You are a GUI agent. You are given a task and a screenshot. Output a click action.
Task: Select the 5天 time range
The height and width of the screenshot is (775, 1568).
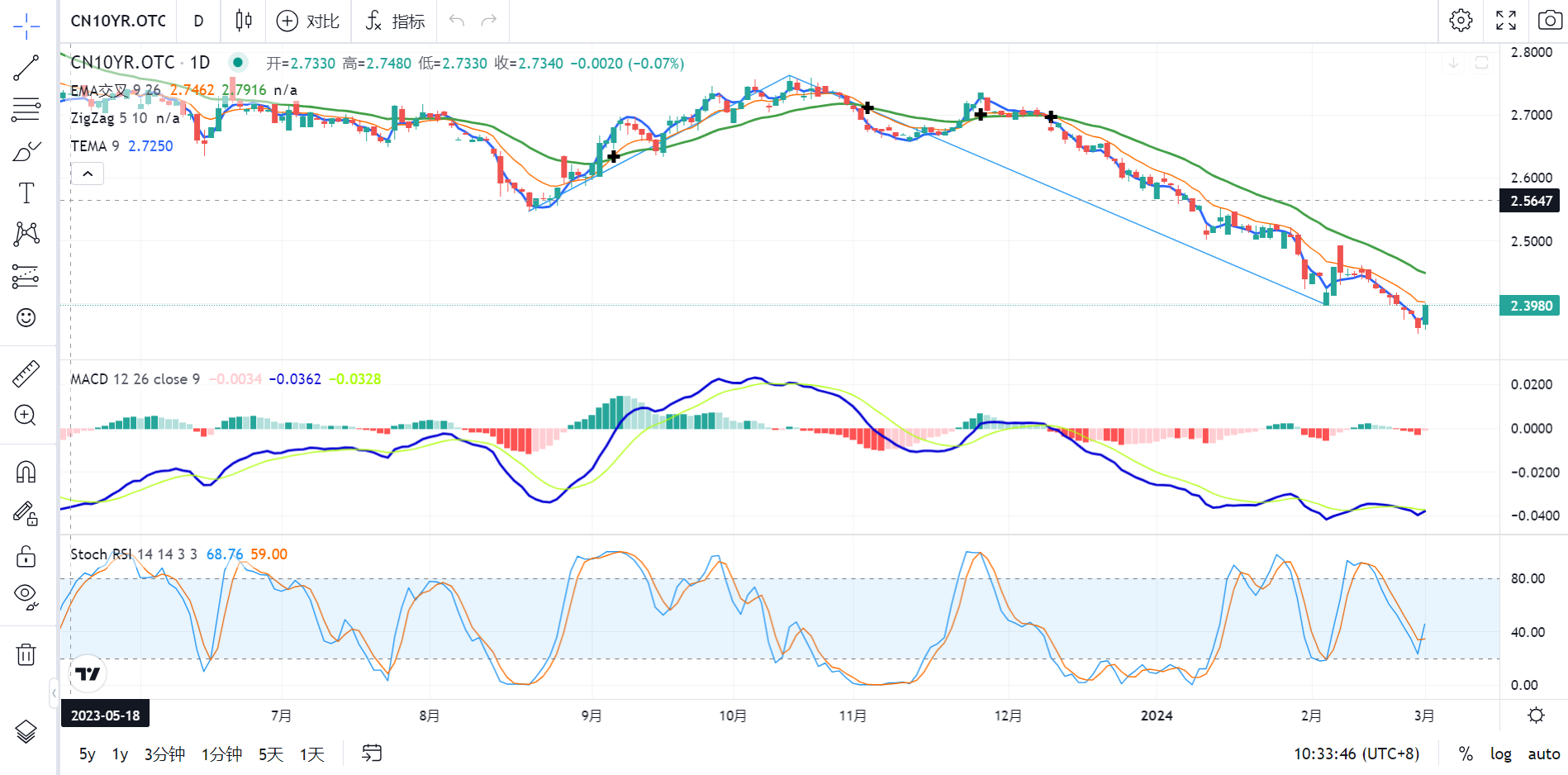pos(271,754)
